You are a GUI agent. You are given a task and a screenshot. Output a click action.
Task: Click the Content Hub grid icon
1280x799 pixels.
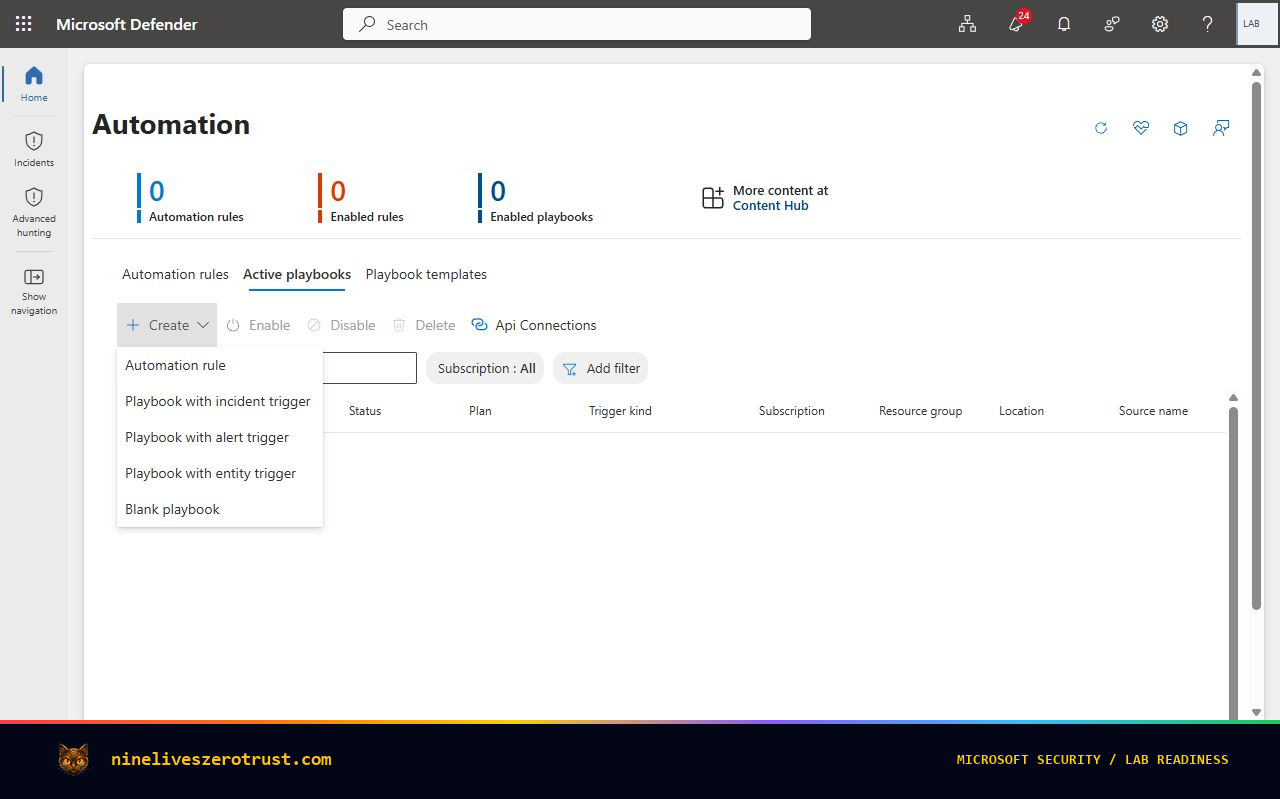coord(713,198)
